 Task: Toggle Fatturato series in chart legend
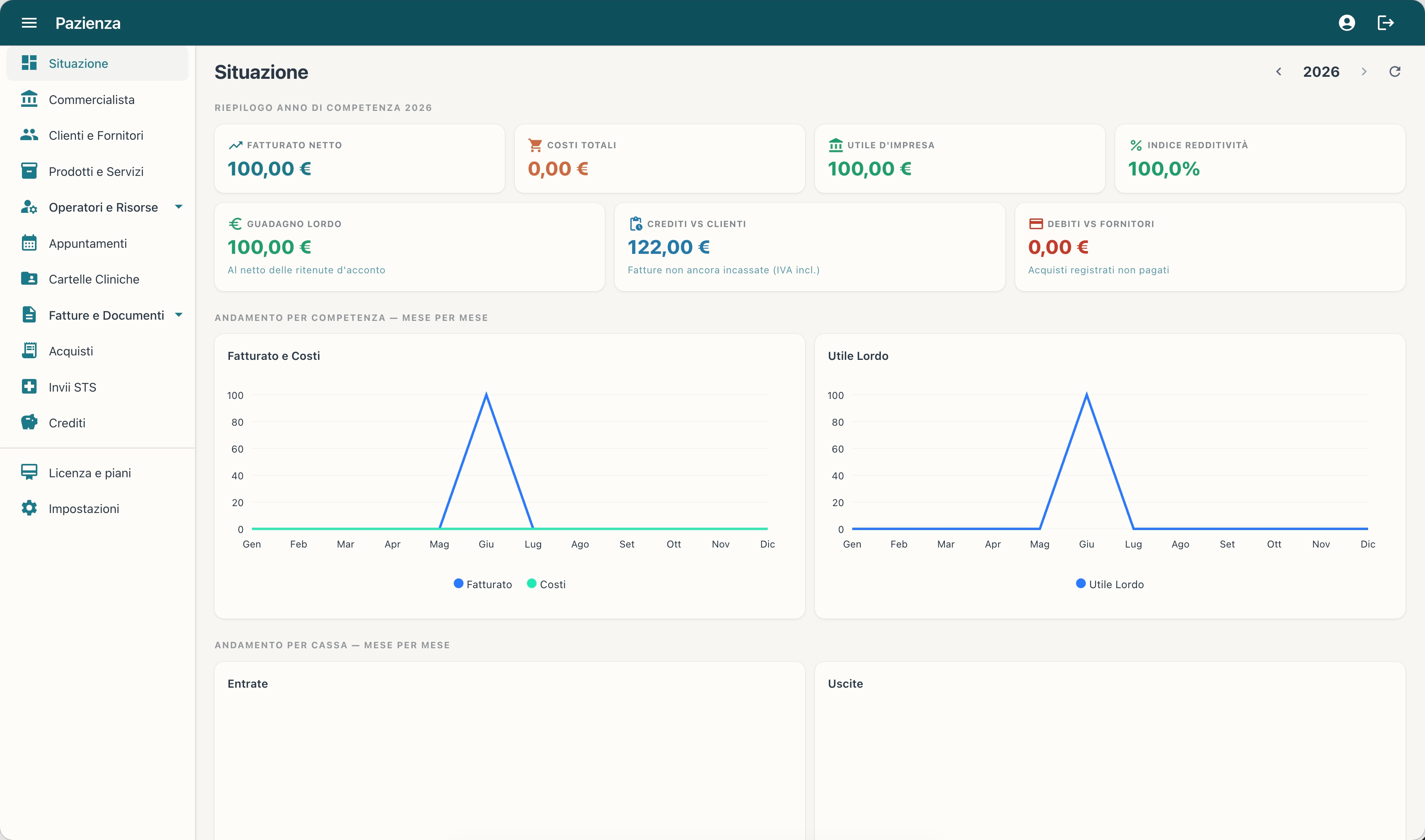(x=483, y=584)
